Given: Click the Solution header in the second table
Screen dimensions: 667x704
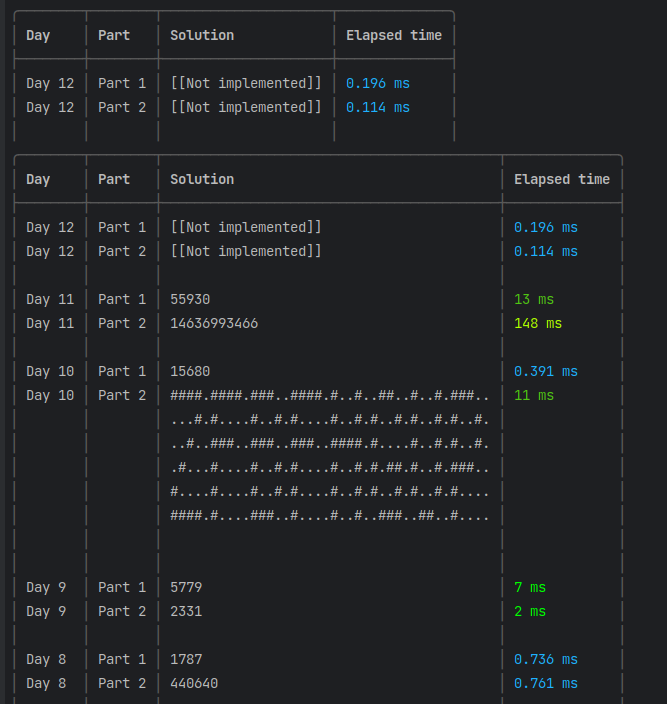Looking at the screenshot, I should tap(202, 180).
